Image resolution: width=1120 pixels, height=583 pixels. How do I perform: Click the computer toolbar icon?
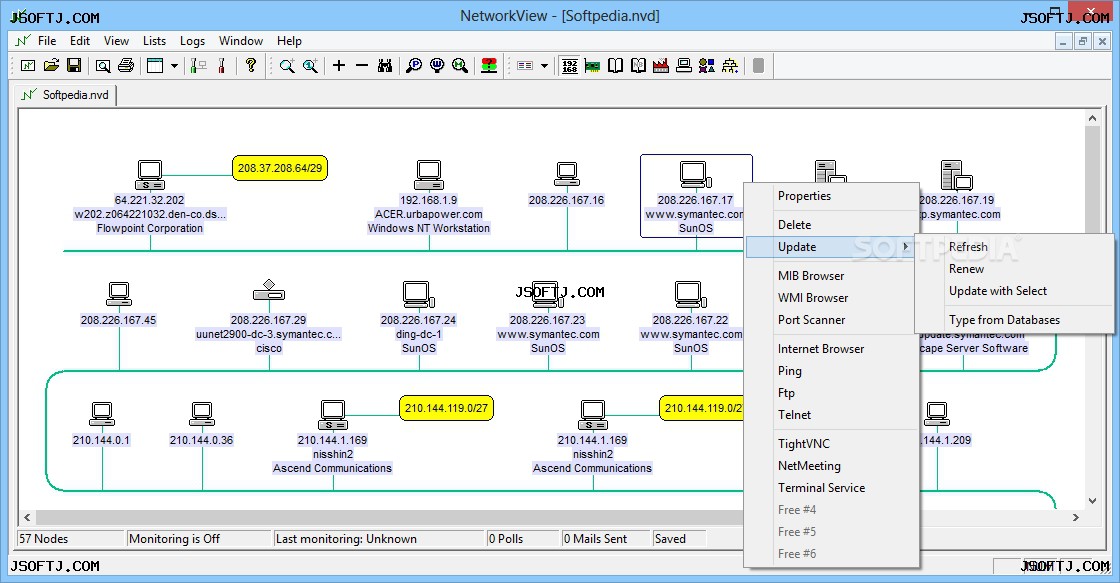tap(684, 66)
